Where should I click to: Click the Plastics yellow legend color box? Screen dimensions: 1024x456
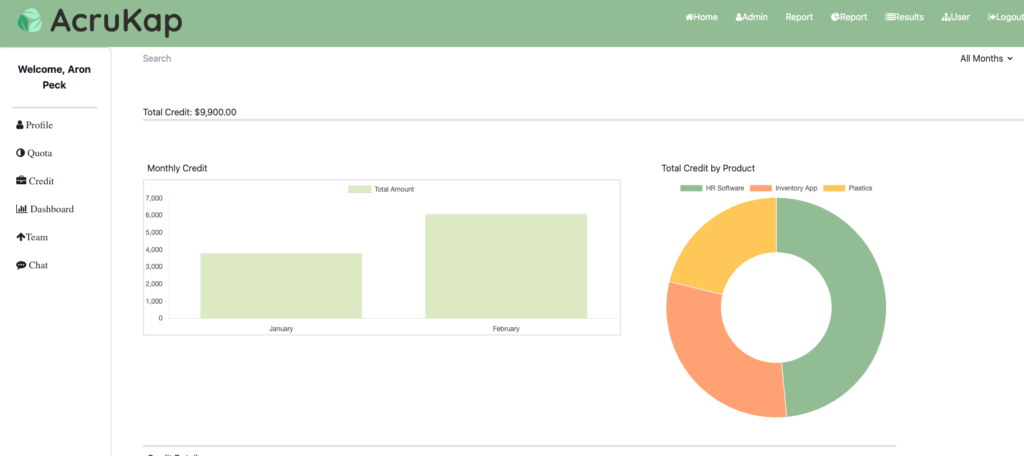coord(834,188)
